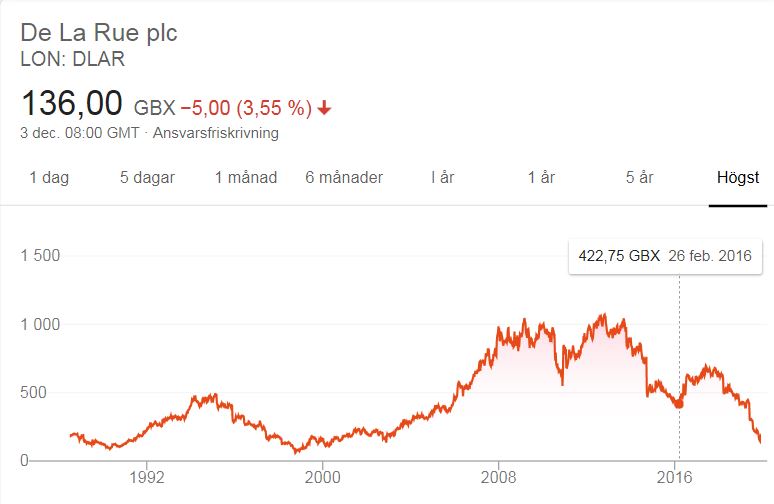Click the red down arrow price indicator
This screenshot has width=774, height=504.
pos(324,107)
